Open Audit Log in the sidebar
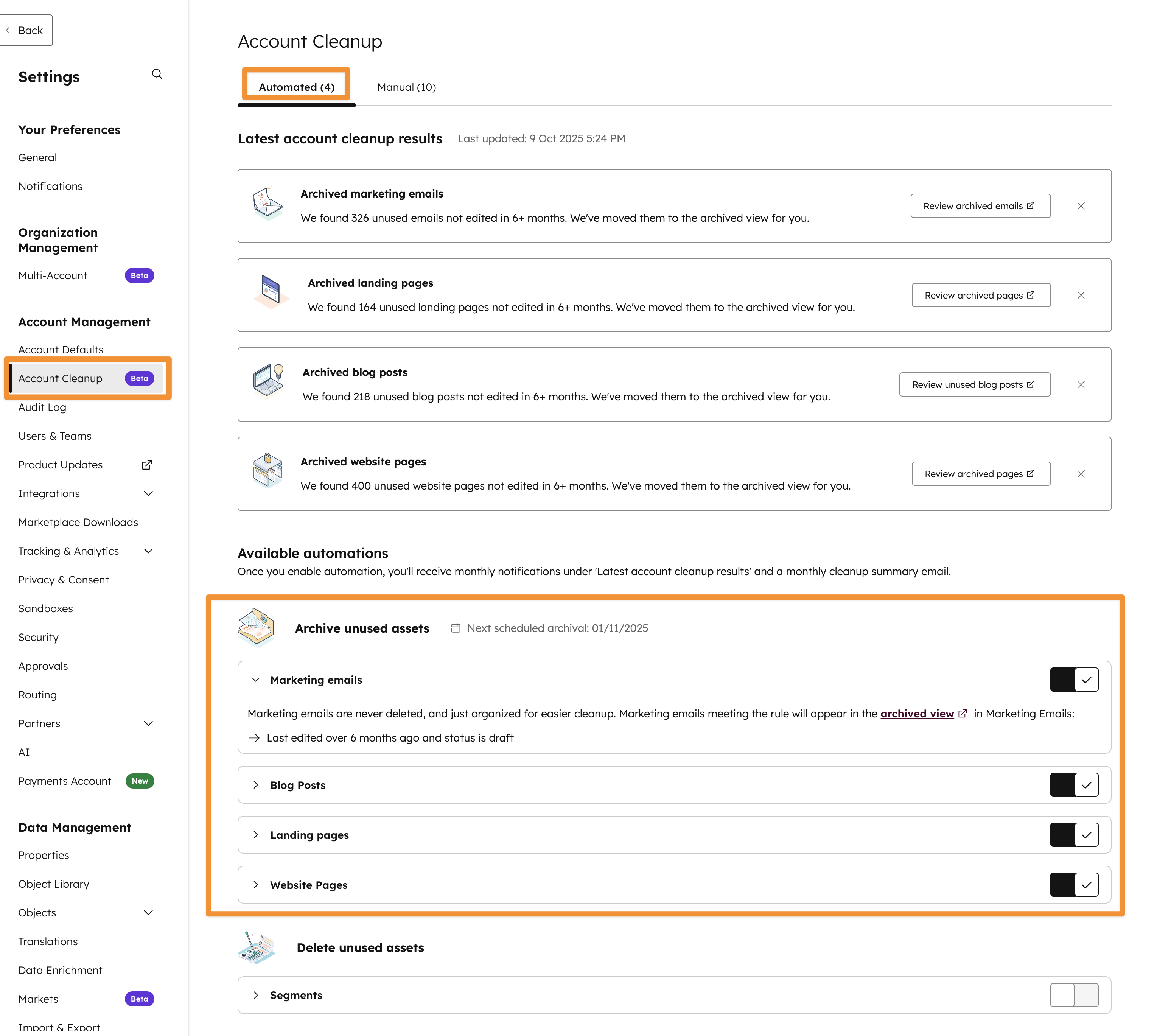Viewport: 1157px width, 1036px height. (x=42, y=408)
